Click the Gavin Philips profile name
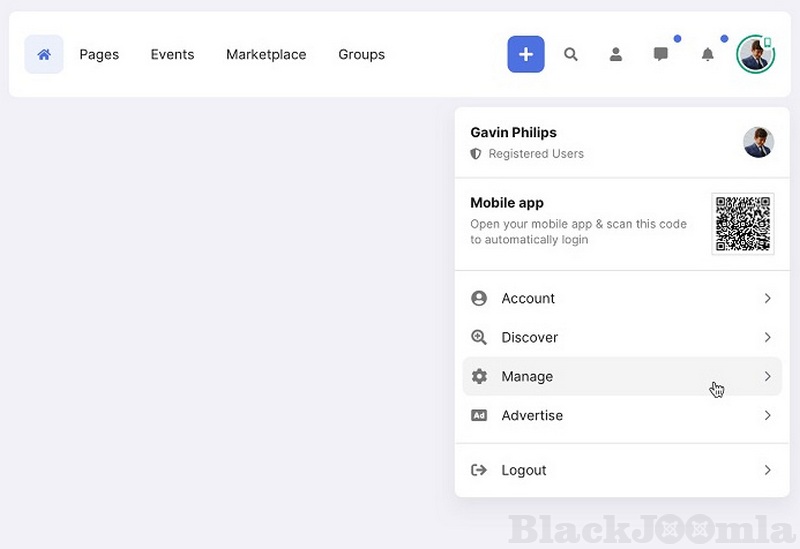 [513, 132]
